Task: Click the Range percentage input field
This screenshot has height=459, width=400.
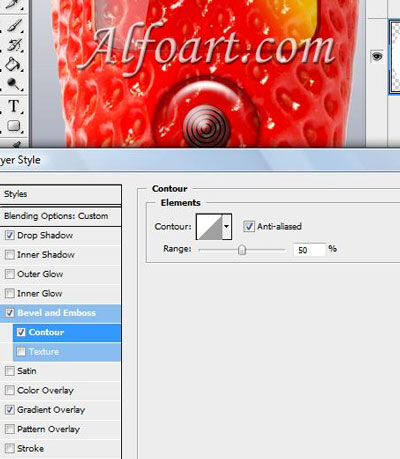Action: (309, 250)
